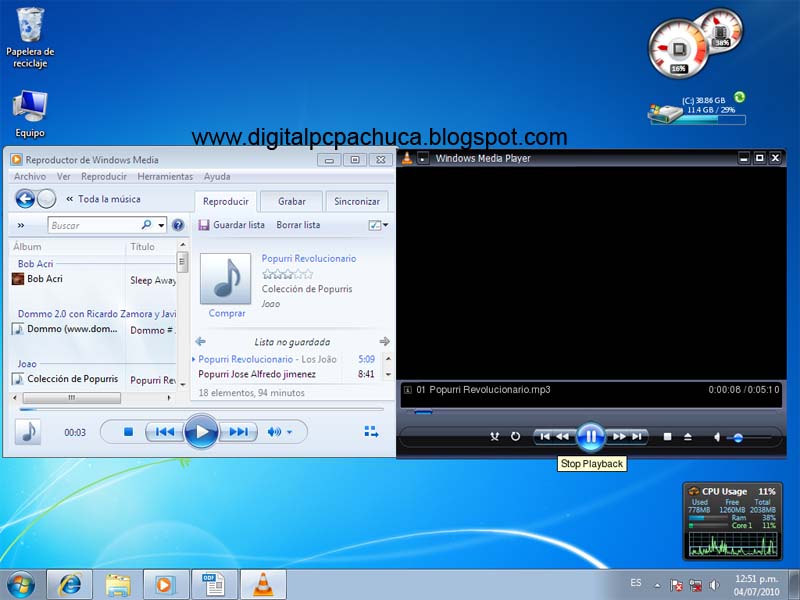Image resolution: width=800 pixels, height=600 pixels.
Task: Open the Herramientas menu
Action: [165, 177]
